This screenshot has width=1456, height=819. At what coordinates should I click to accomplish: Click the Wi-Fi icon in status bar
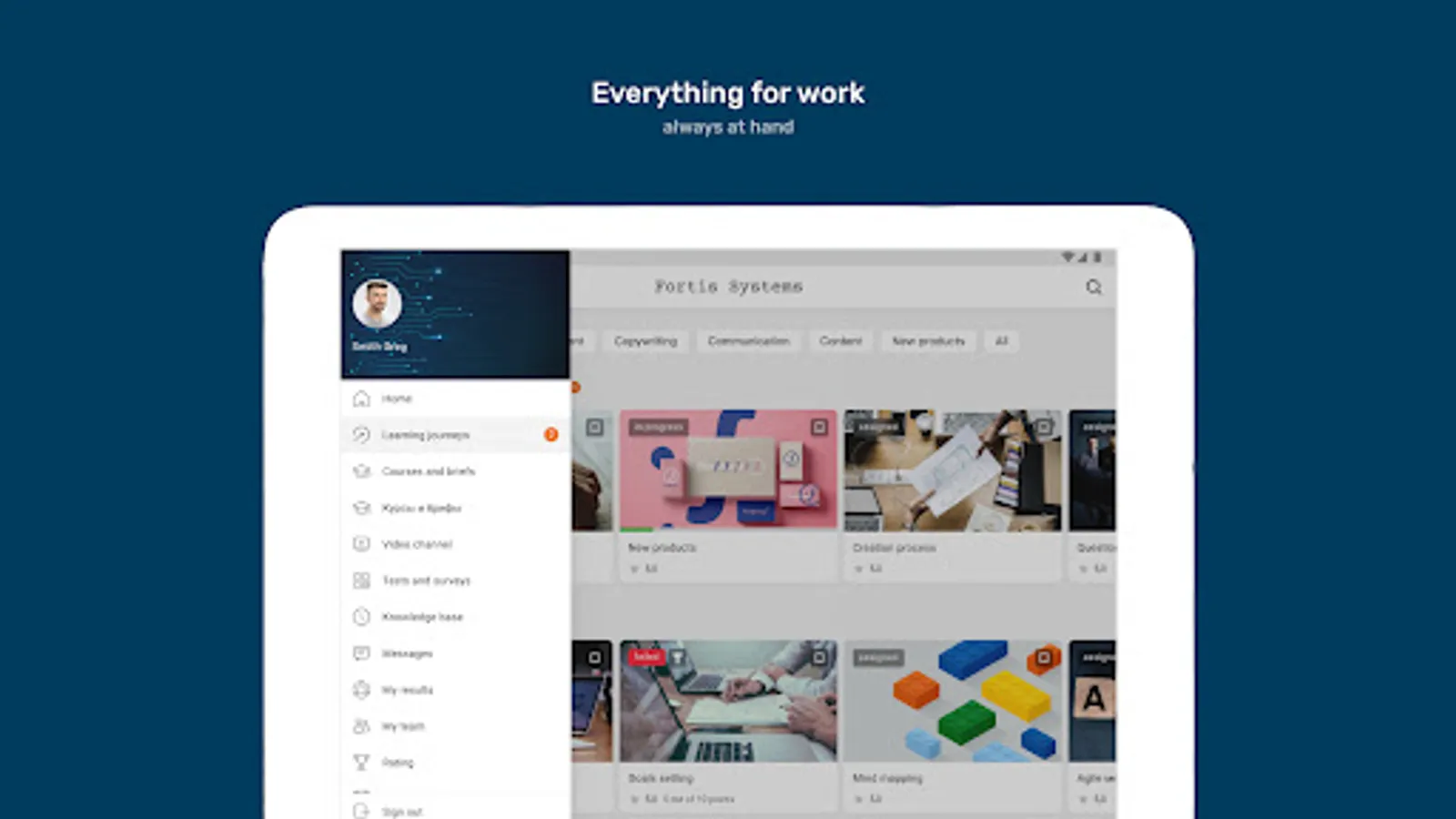[1067, 258]
